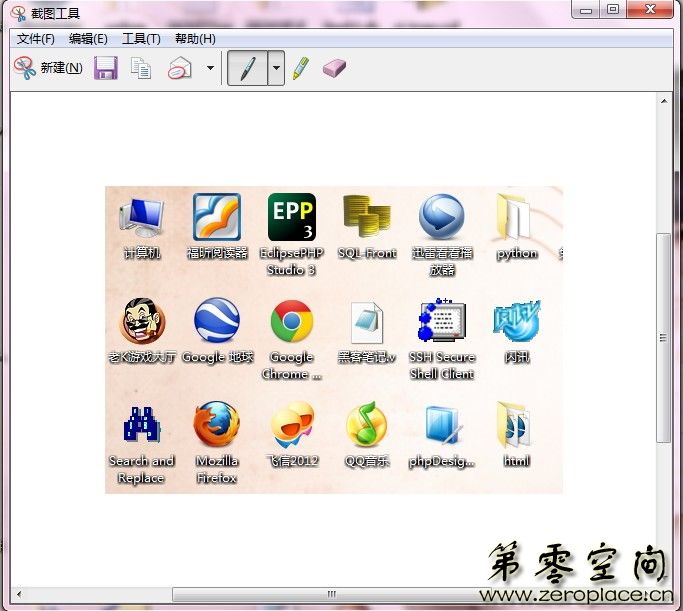The width and height of the screenshot is (683, 611).
Task: Open the send snip dropdown arrow
Action: (210, 68)
